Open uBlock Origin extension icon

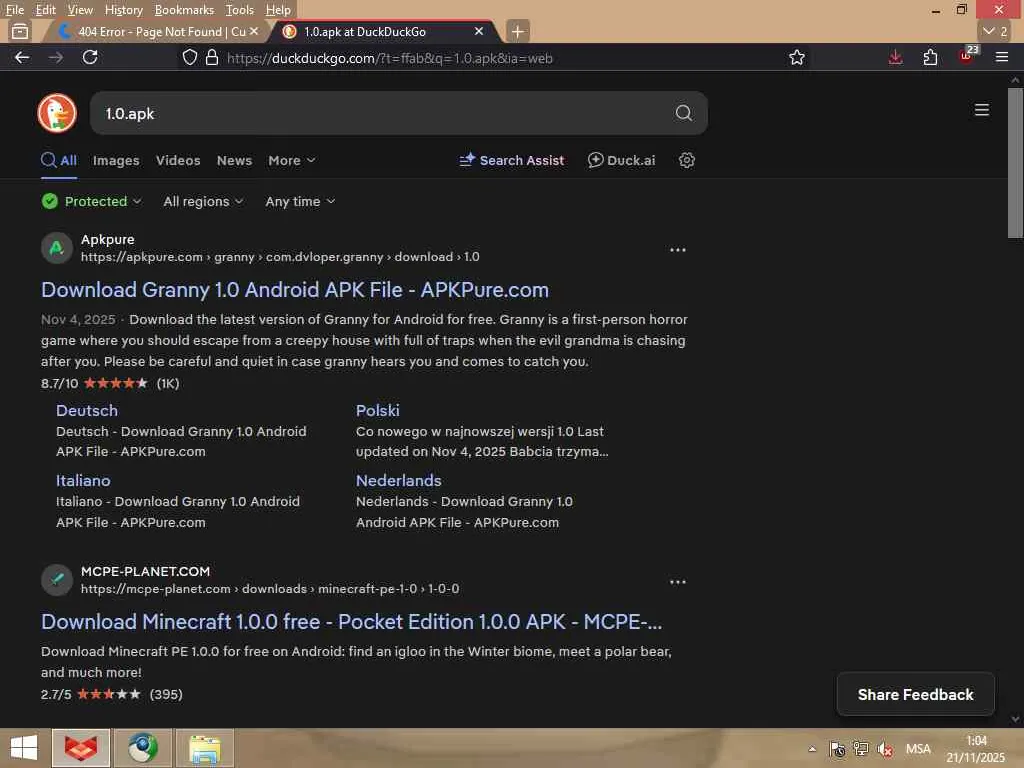click(967, 56)
